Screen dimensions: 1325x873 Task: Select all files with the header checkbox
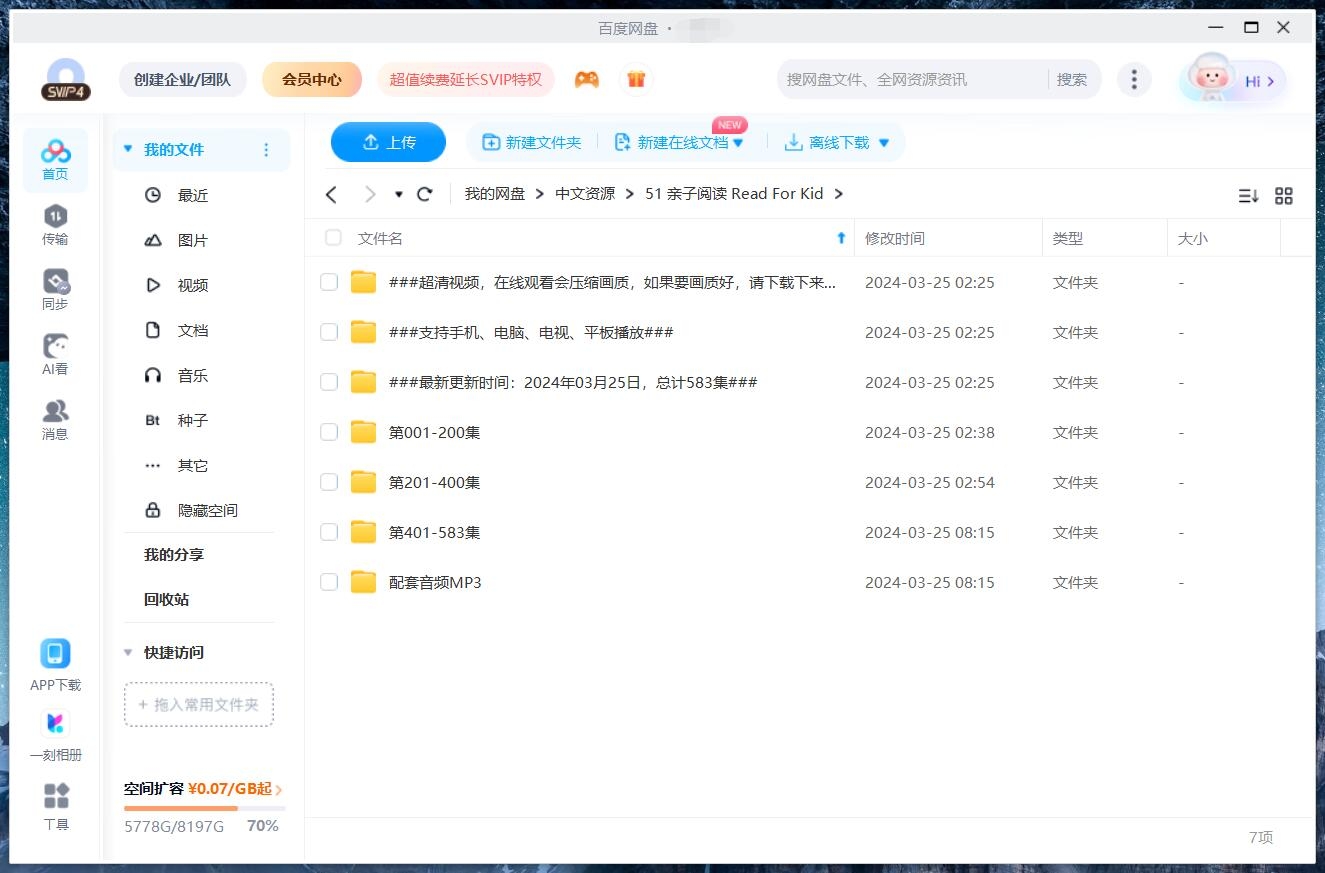tap(332, 238)
